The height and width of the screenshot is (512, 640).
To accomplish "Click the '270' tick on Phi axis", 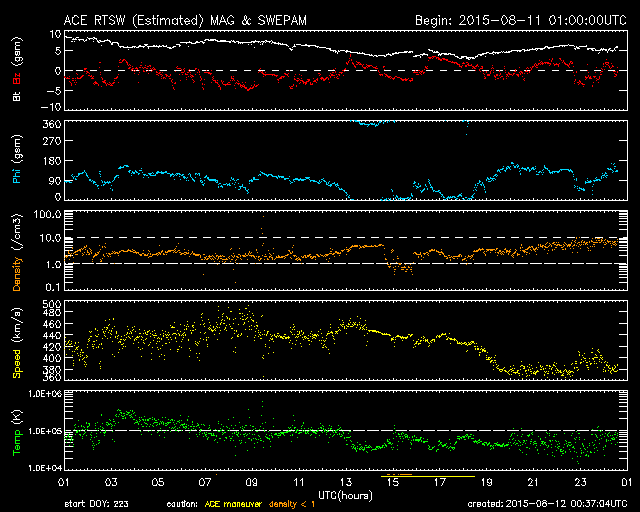I will [x=52, y=141].
